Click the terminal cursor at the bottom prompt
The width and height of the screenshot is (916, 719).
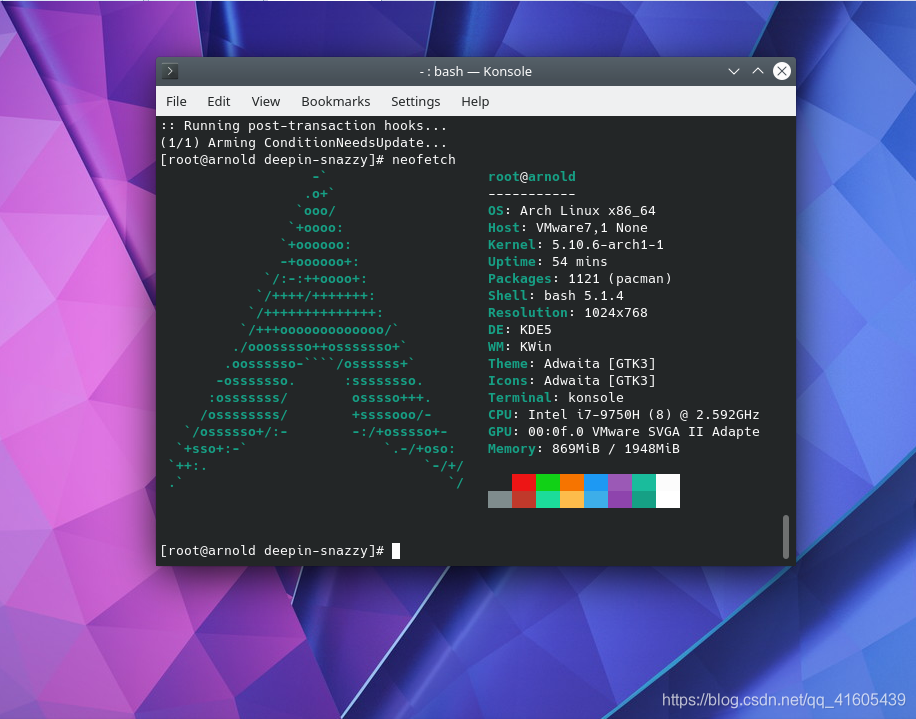pos(396,551)
